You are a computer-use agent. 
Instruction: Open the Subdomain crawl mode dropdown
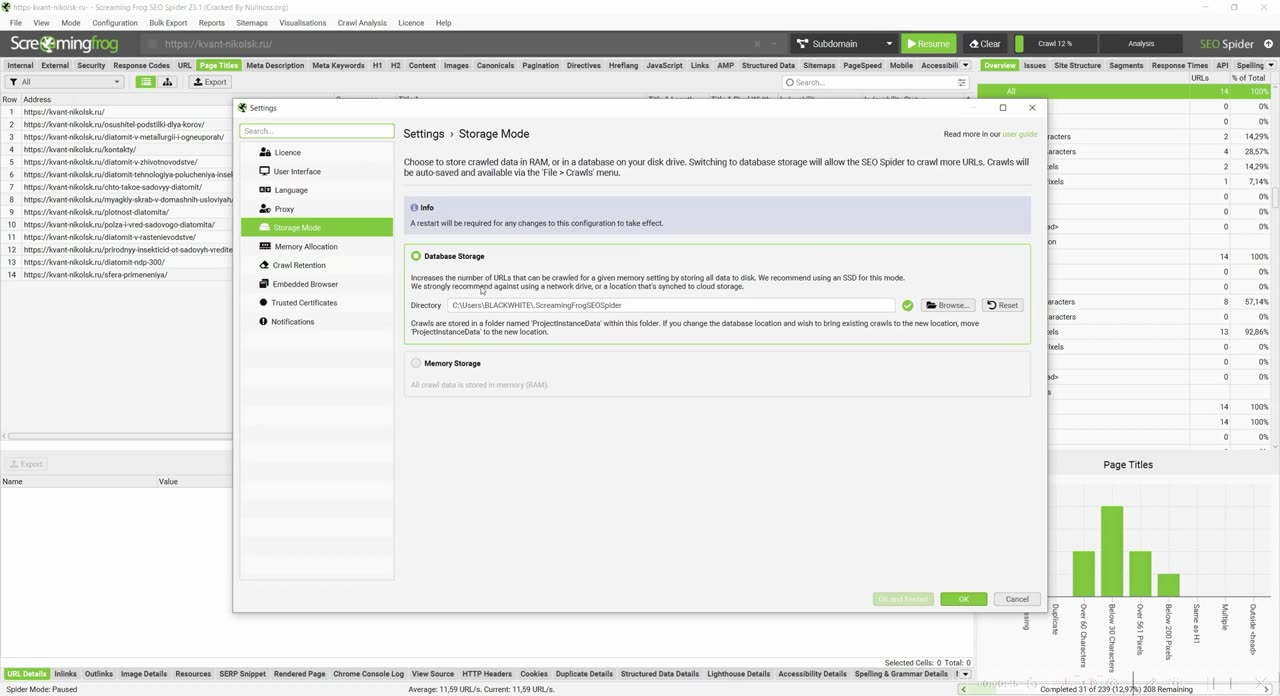coord(843,44)
